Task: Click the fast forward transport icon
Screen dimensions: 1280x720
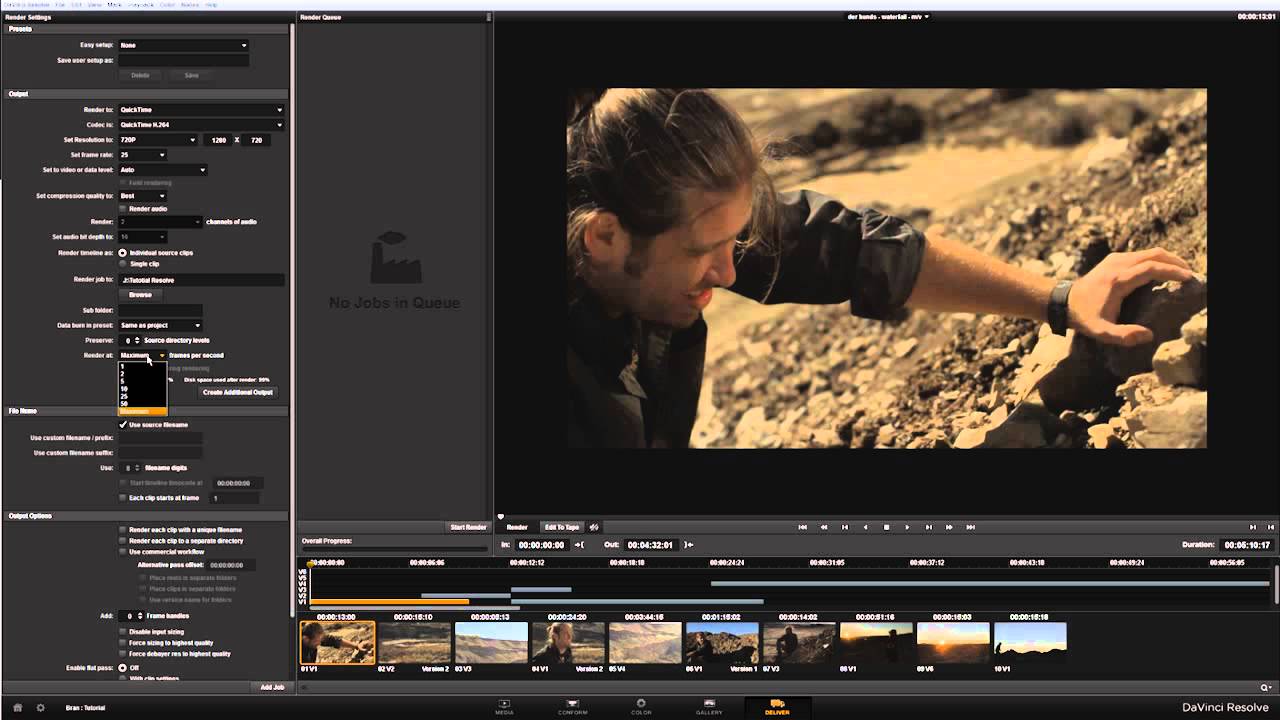Action: pyautogui.click(x=949, y=527)
